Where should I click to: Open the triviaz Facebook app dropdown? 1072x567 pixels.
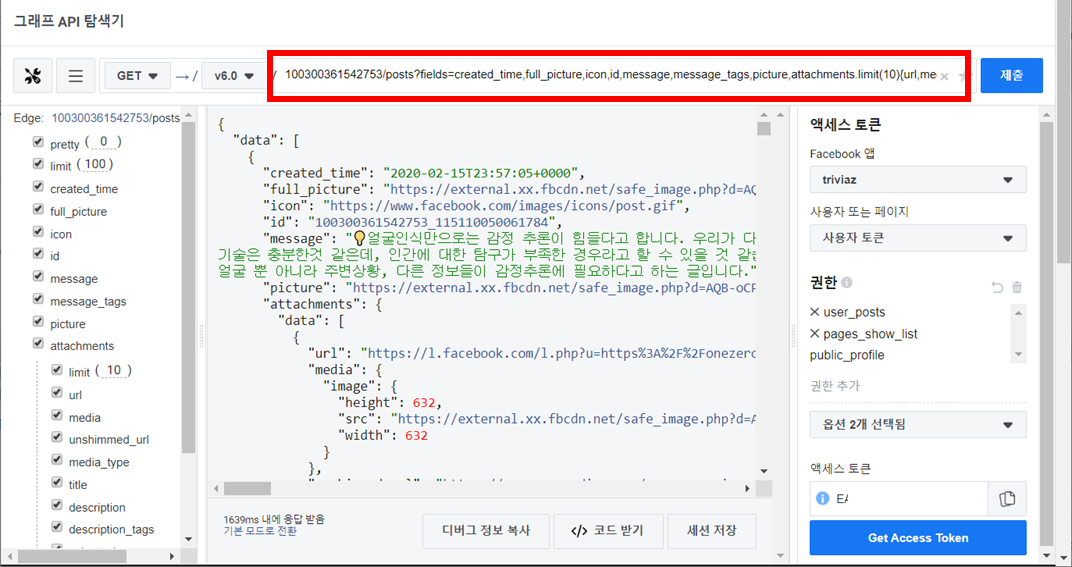[917, 179]
